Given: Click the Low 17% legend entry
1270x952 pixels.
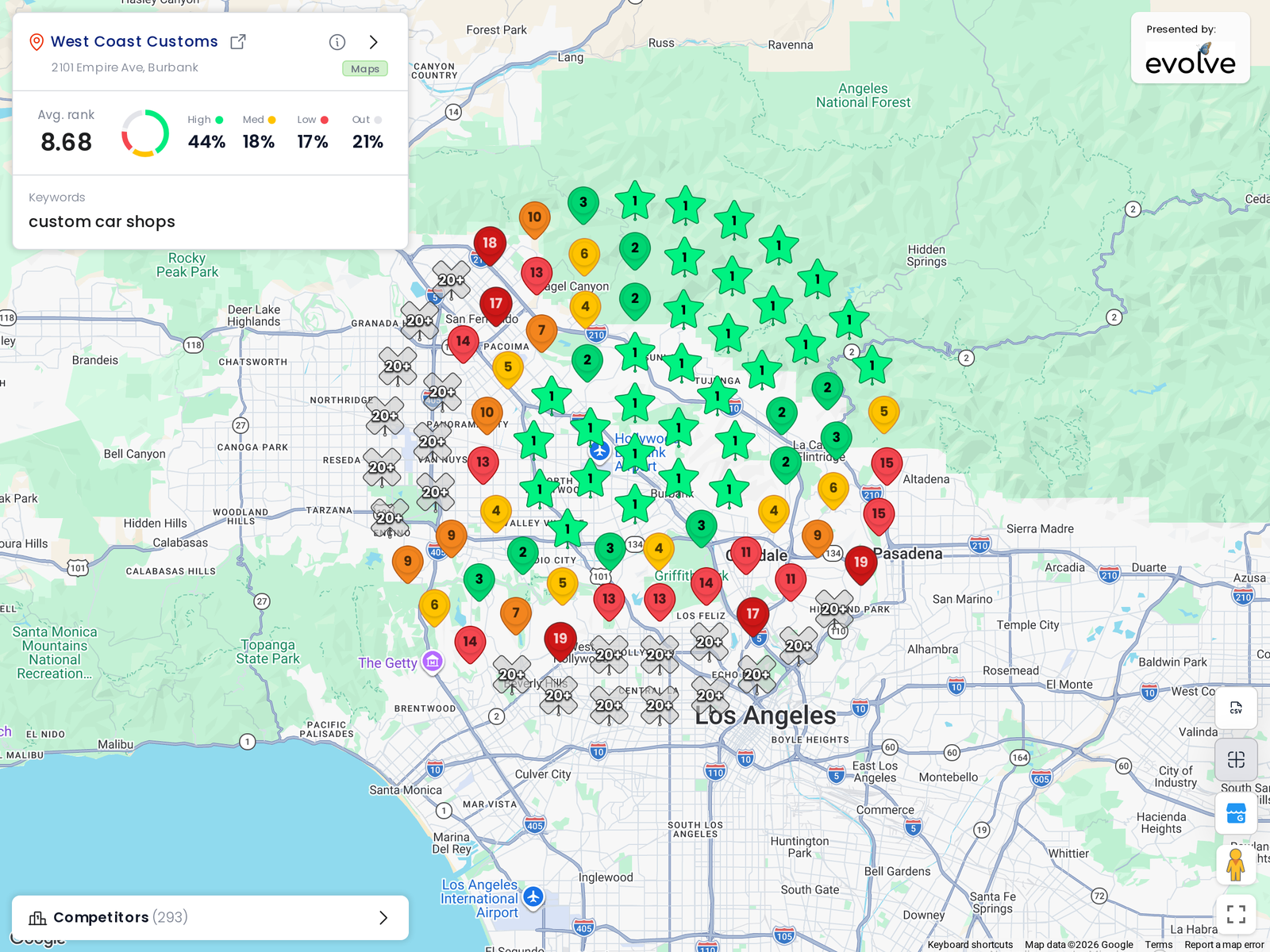Looking at the screenshot, I should 313,132.
